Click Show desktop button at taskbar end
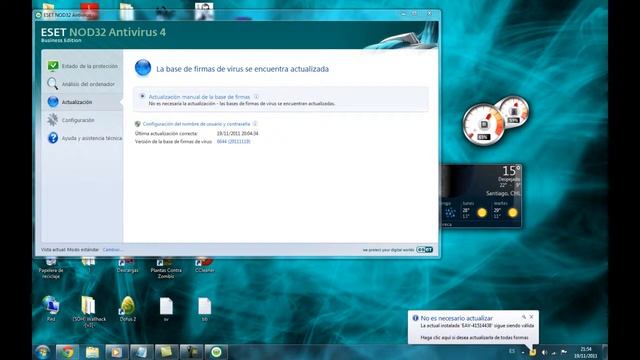640x360 pixels. [x=605, y=352]
